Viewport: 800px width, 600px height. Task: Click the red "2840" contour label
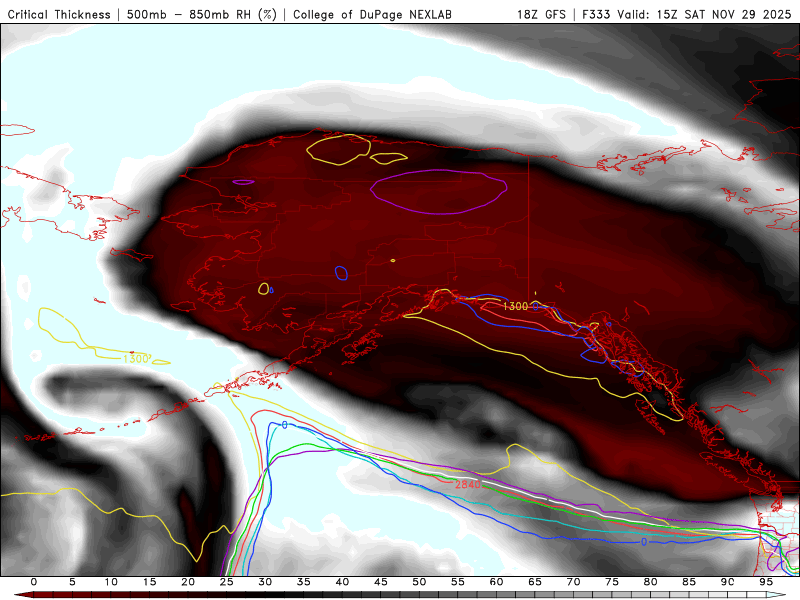tap(468, 484)
